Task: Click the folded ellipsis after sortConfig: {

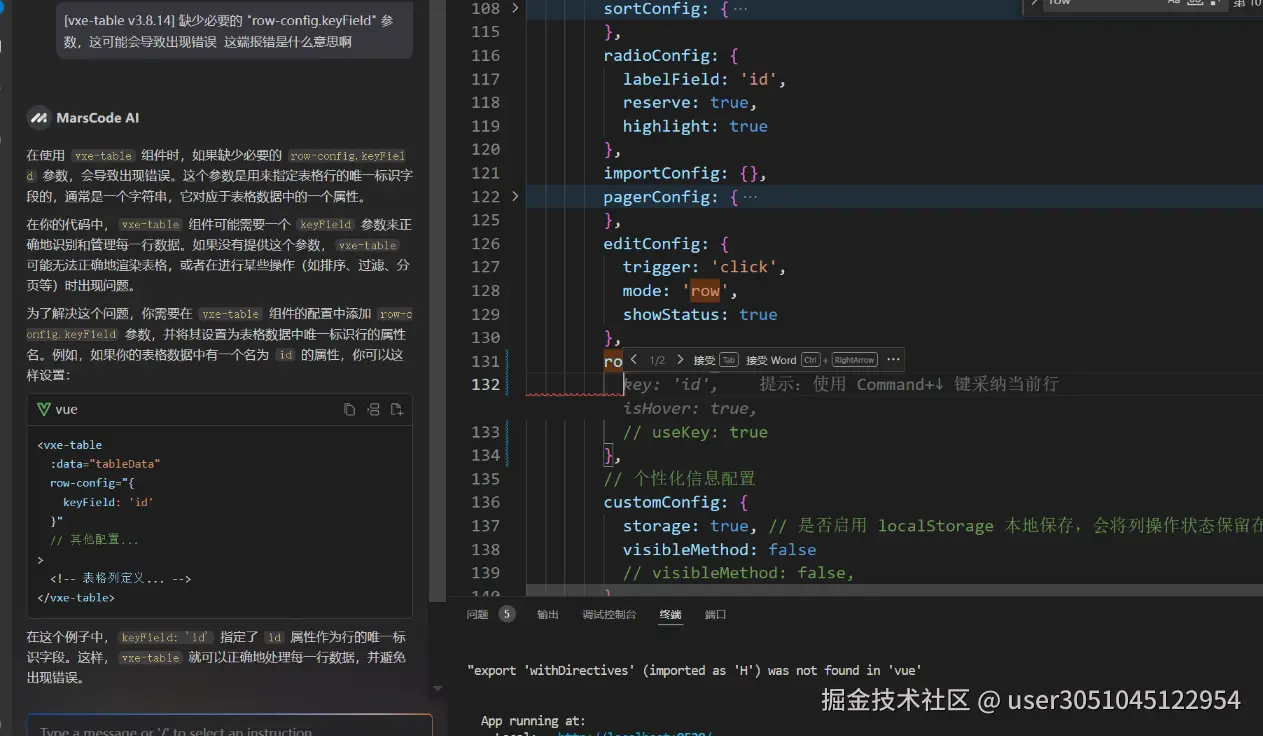Action: click(x=740, y=8)
